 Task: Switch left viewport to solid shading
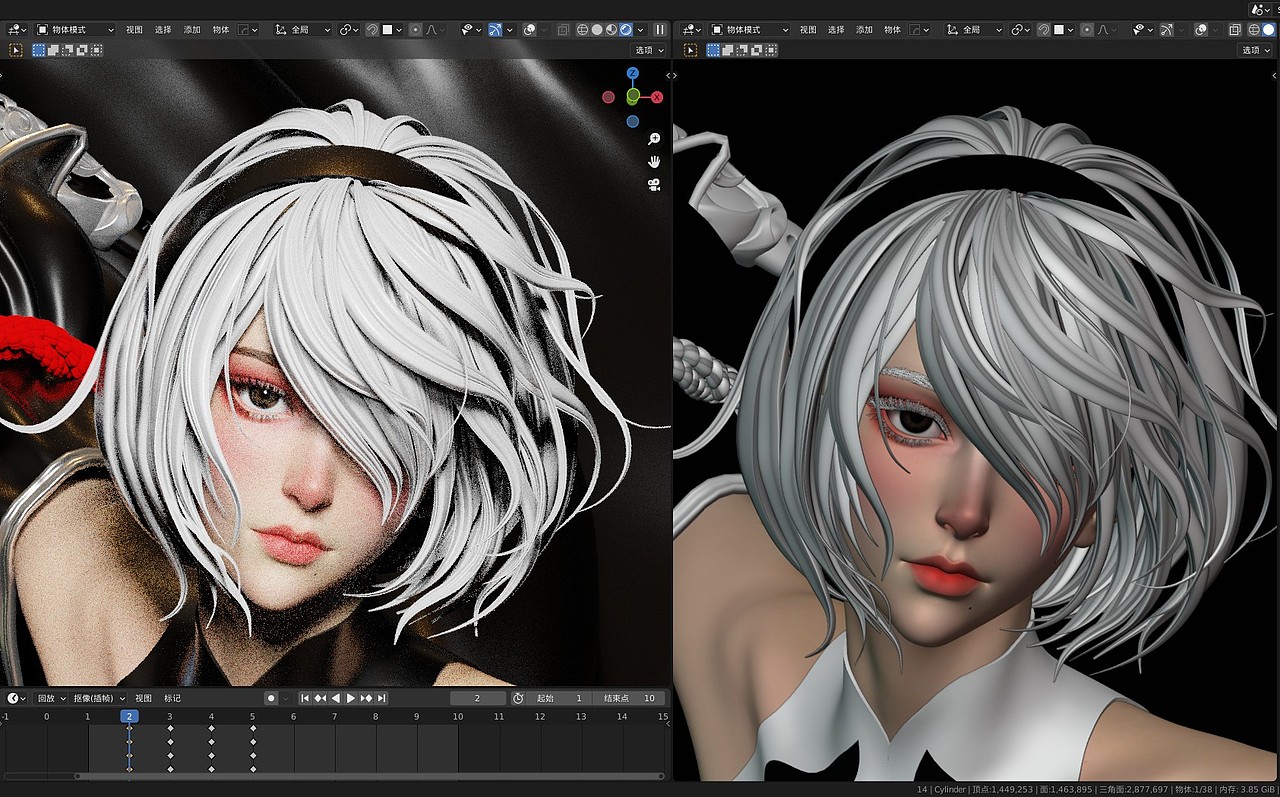pos(597,30)
